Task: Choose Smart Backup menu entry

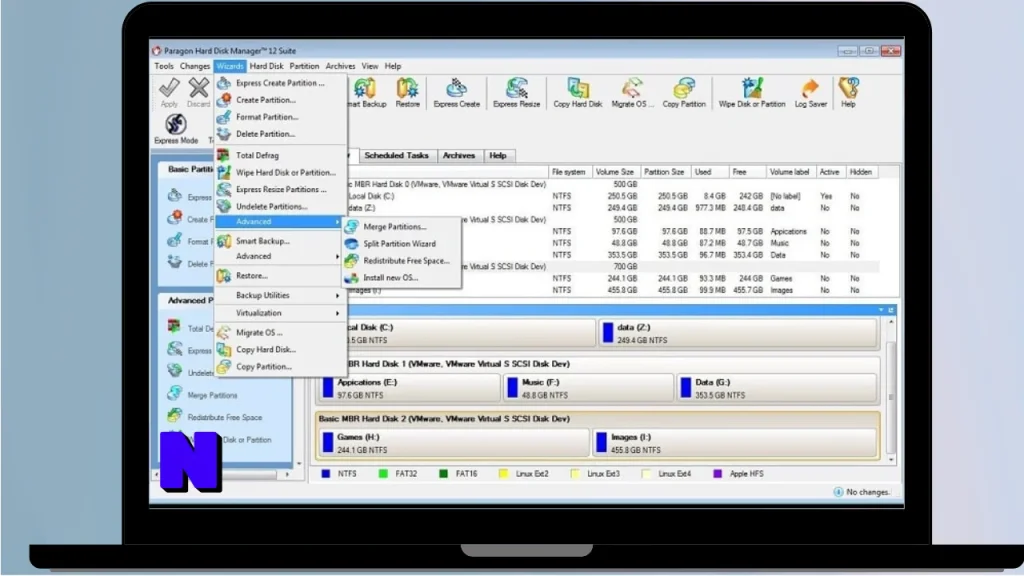Action: click(281, 241)
